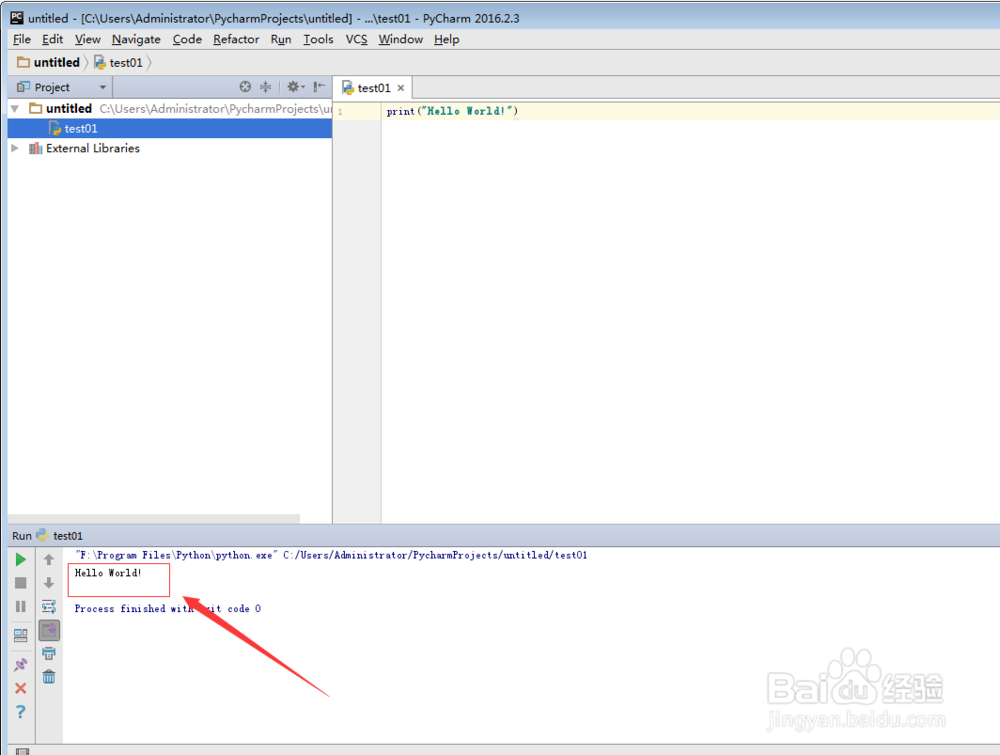This screenshot has height=755, width=1000.
Task: Open the Help menu
Action: point(446,40)
